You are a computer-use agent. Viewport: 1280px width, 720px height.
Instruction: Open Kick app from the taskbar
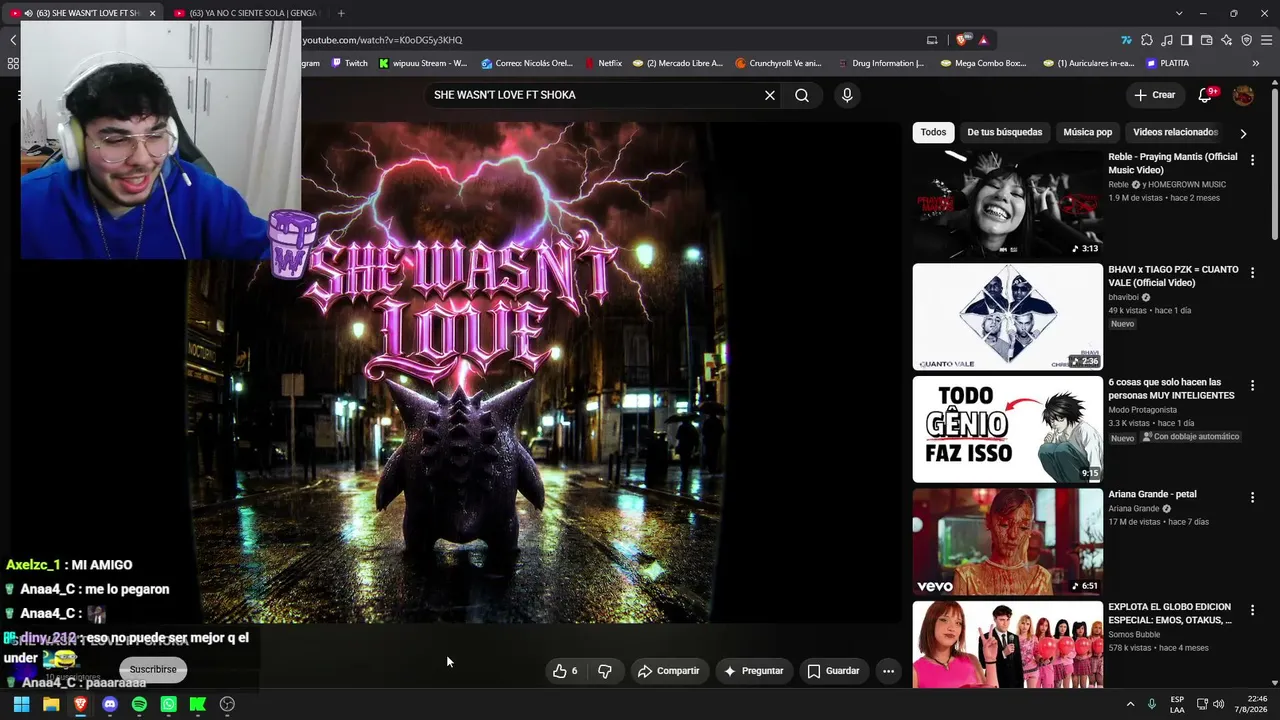coord(198,704)
